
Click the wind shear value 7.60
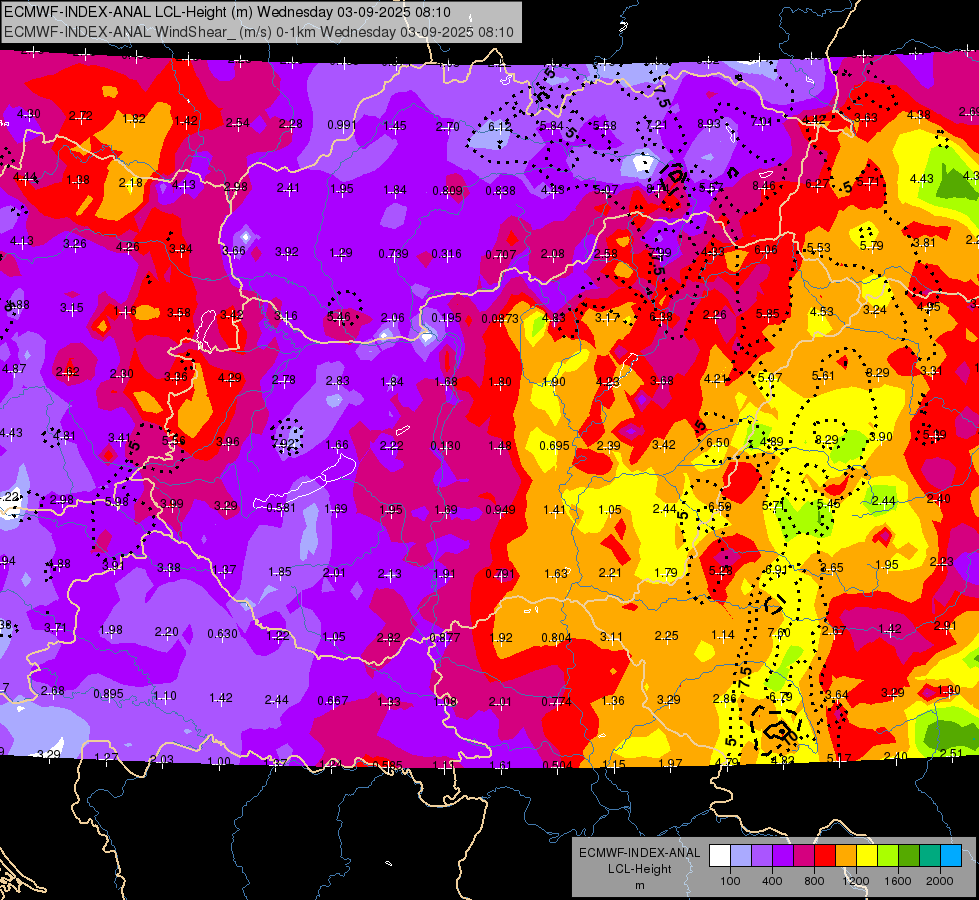[x=779, y=633]
